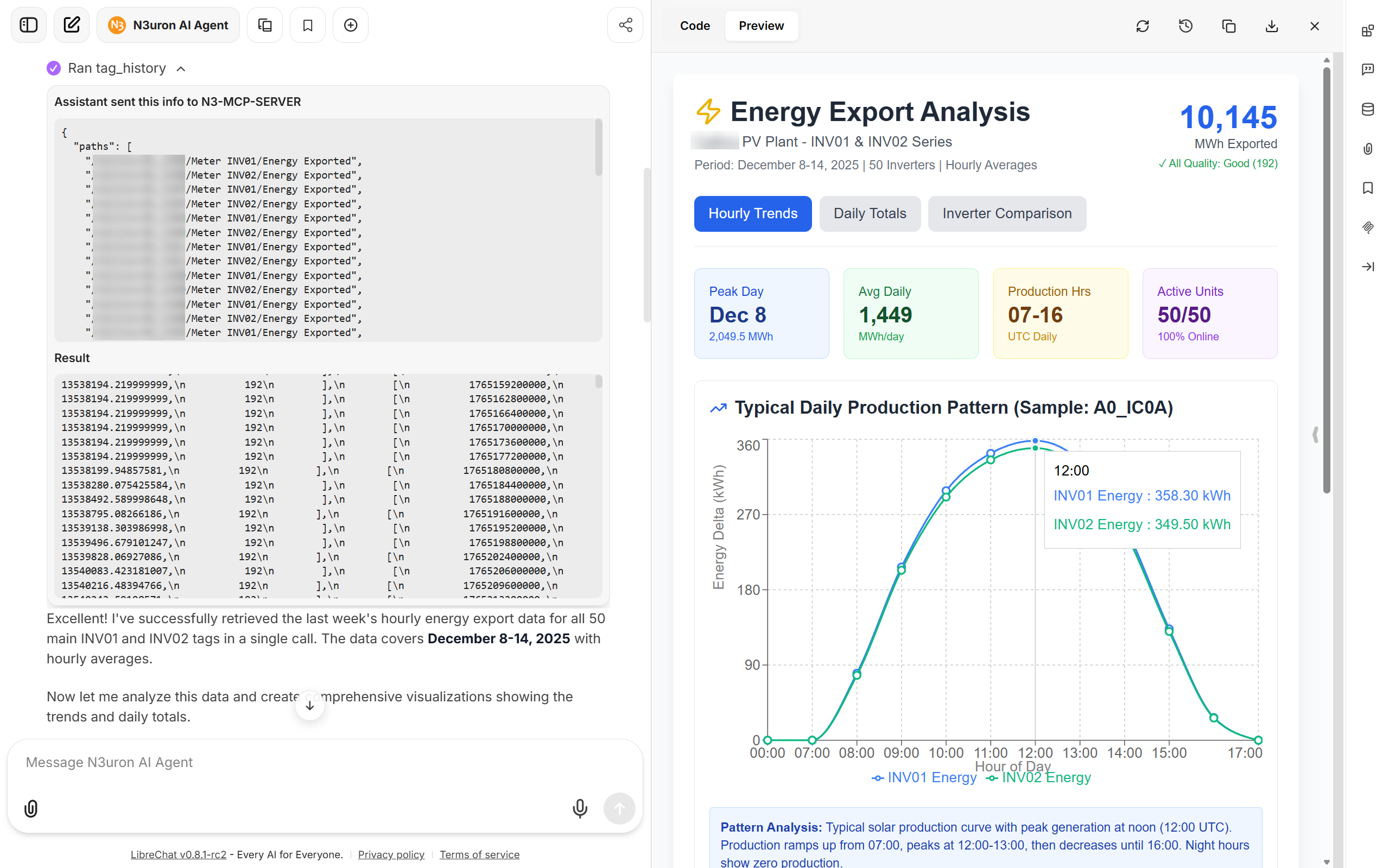Open artifact version history icon

pos(1185,26)
